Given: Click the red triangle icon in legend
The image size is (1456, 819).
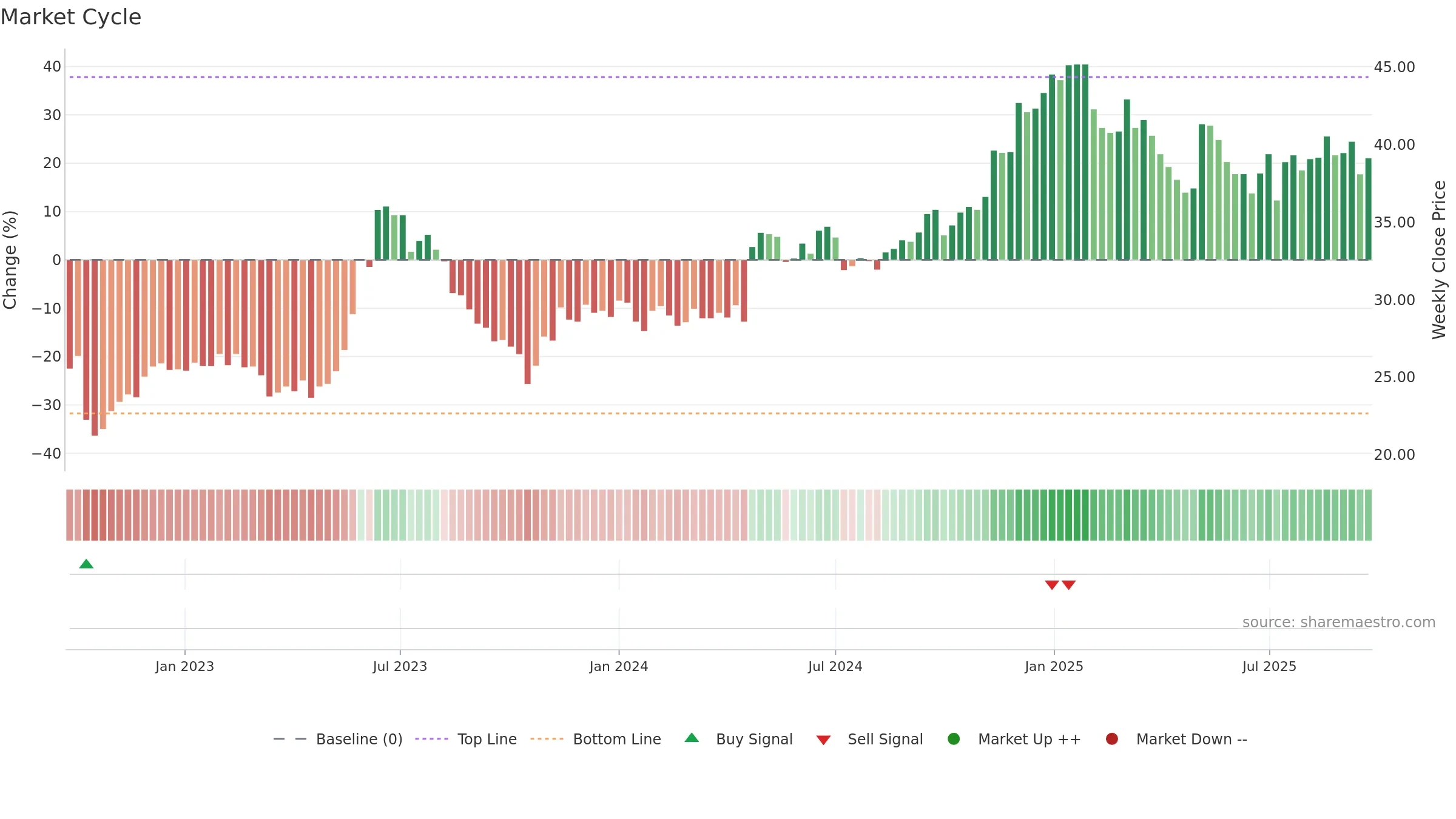Looking at the screenshot, I should tap(823, 740).
